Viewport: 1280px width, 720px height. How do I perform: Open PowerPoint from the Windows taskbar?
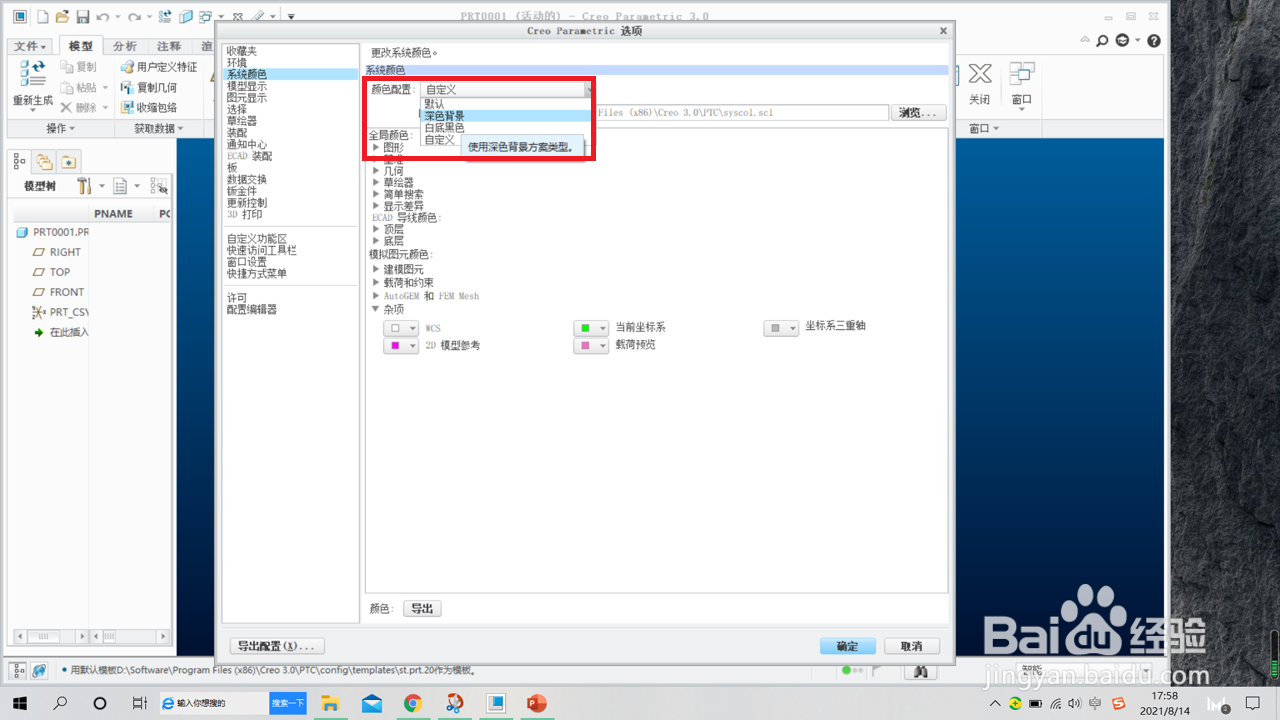pyautogui.click(x=538, y=704)
